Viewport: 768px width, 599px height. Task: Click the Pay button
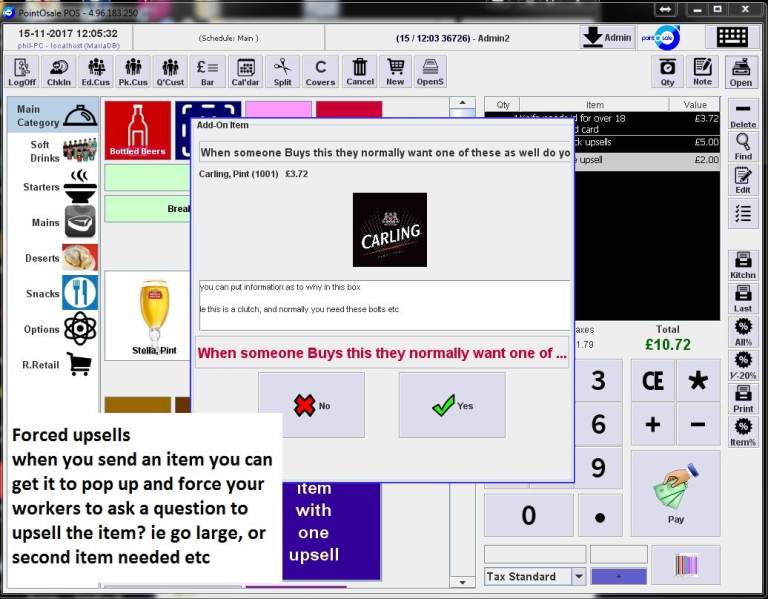click(675, 493)
